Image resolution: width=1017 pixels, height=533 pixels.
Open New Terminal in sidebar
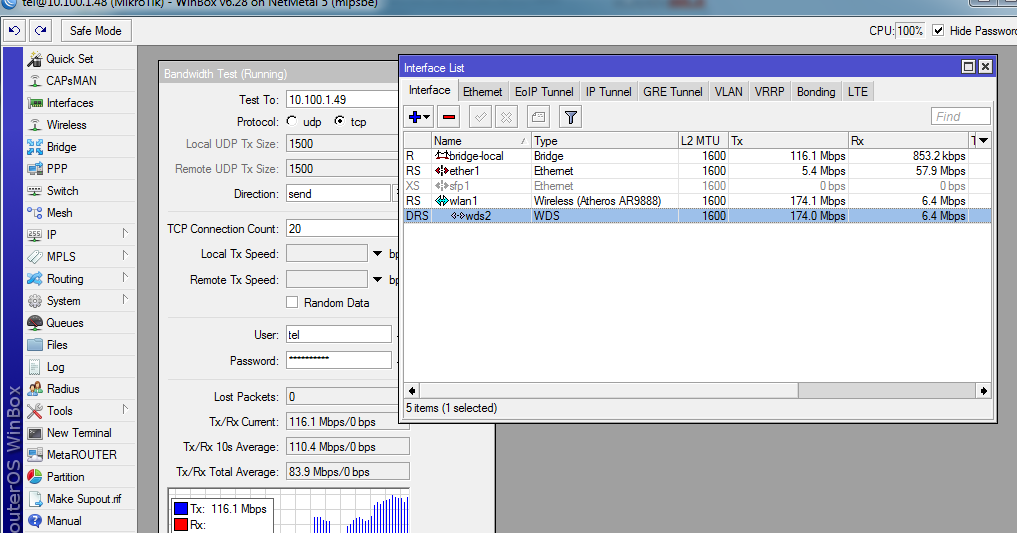(79, 433)
